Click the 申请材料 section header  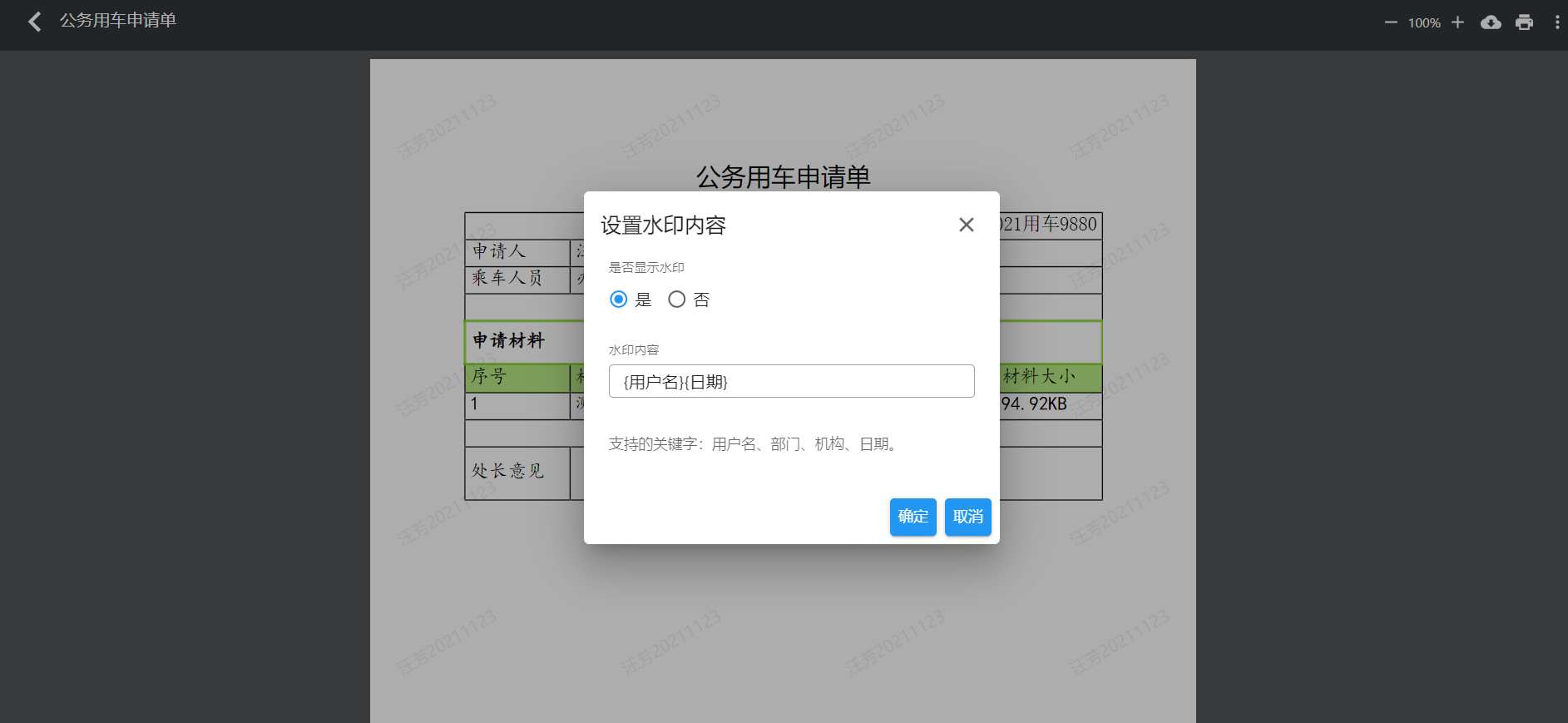[508, 340]
